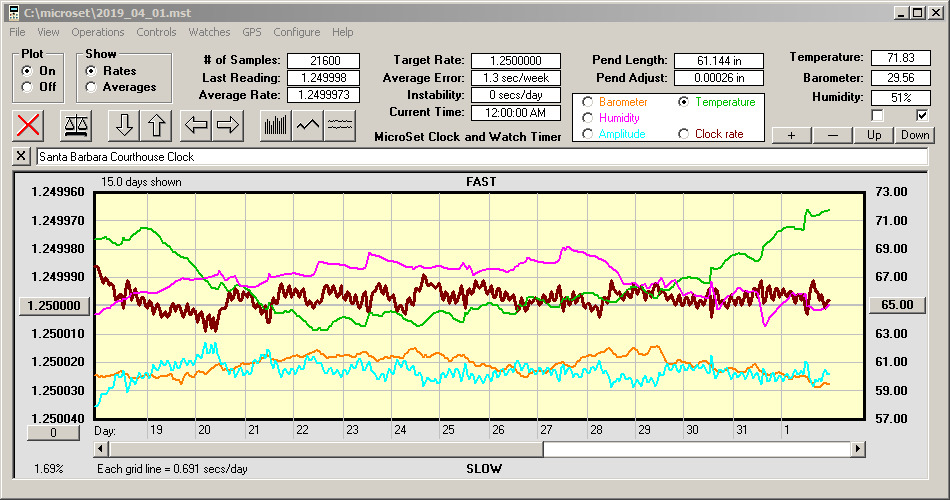This screenshot has width=950, height=500.
Task: Click the Target Rate field
Action: point(516,61)
